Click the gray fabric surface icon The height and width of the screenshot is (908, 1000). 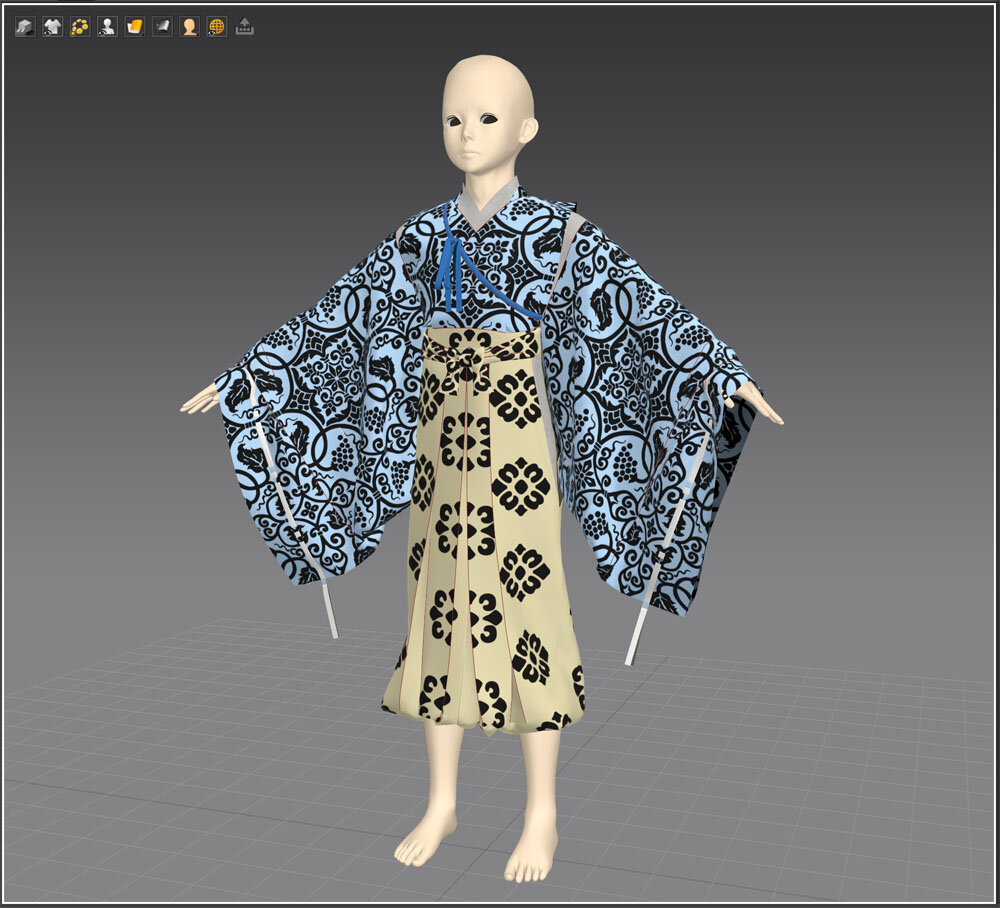162,27
